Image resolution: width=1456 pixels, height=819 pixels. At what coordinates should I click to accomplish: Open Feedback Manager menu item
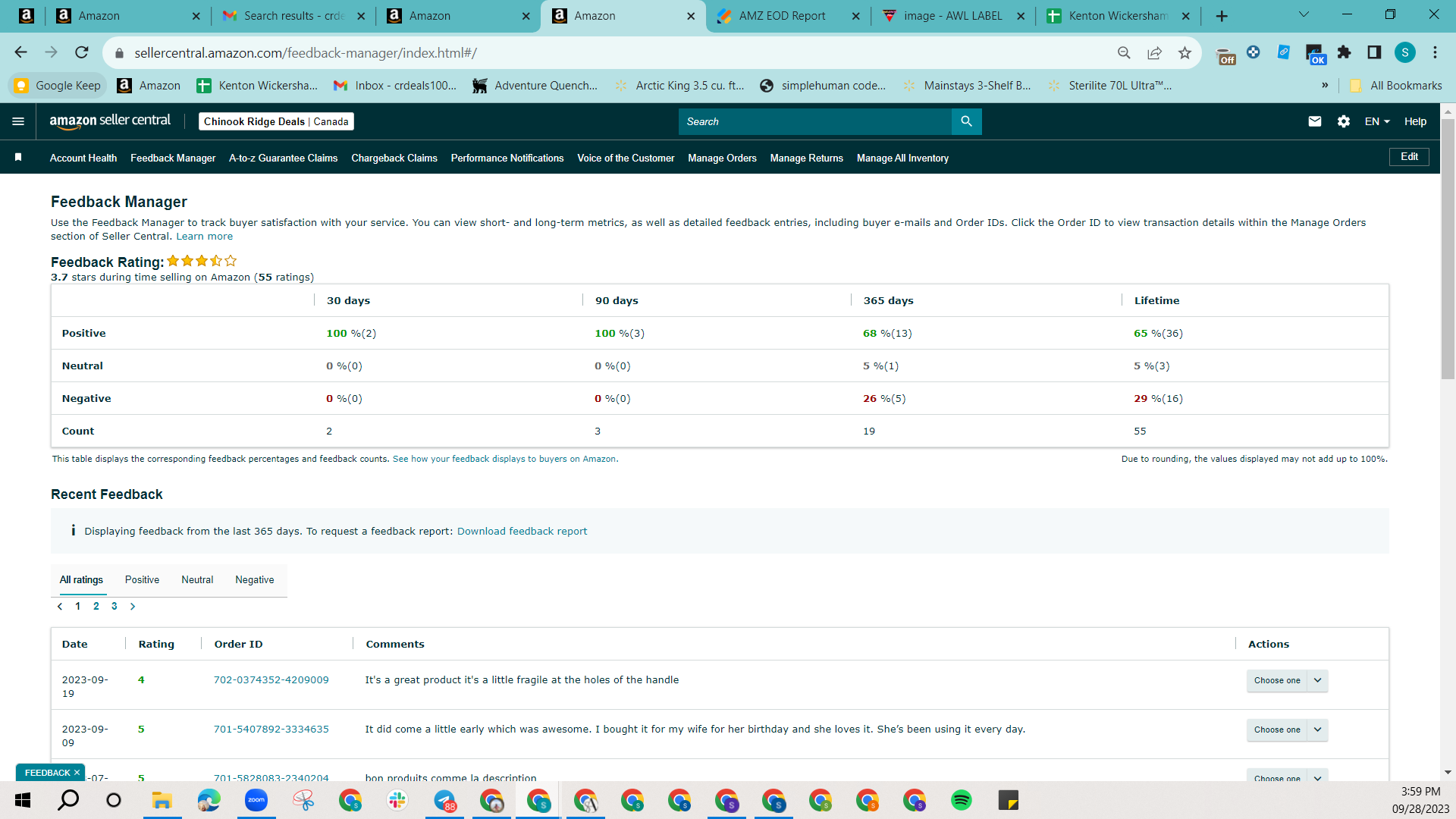173,158
